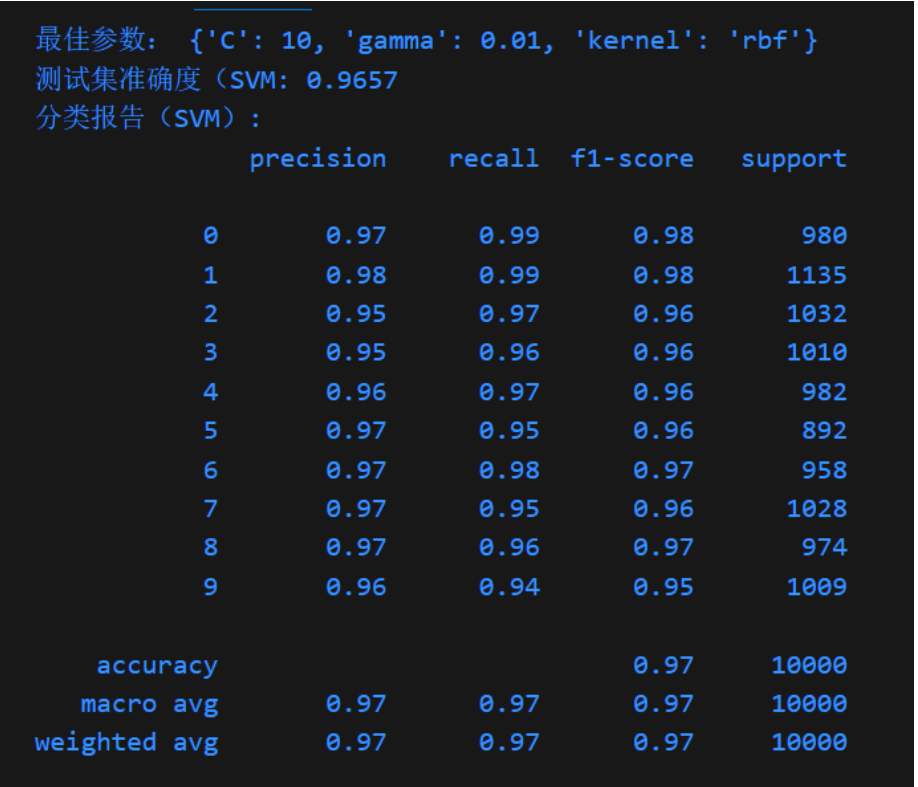Click the recall column header
The width and height of the screenshot is (918, 787).
tap(494, 158)
